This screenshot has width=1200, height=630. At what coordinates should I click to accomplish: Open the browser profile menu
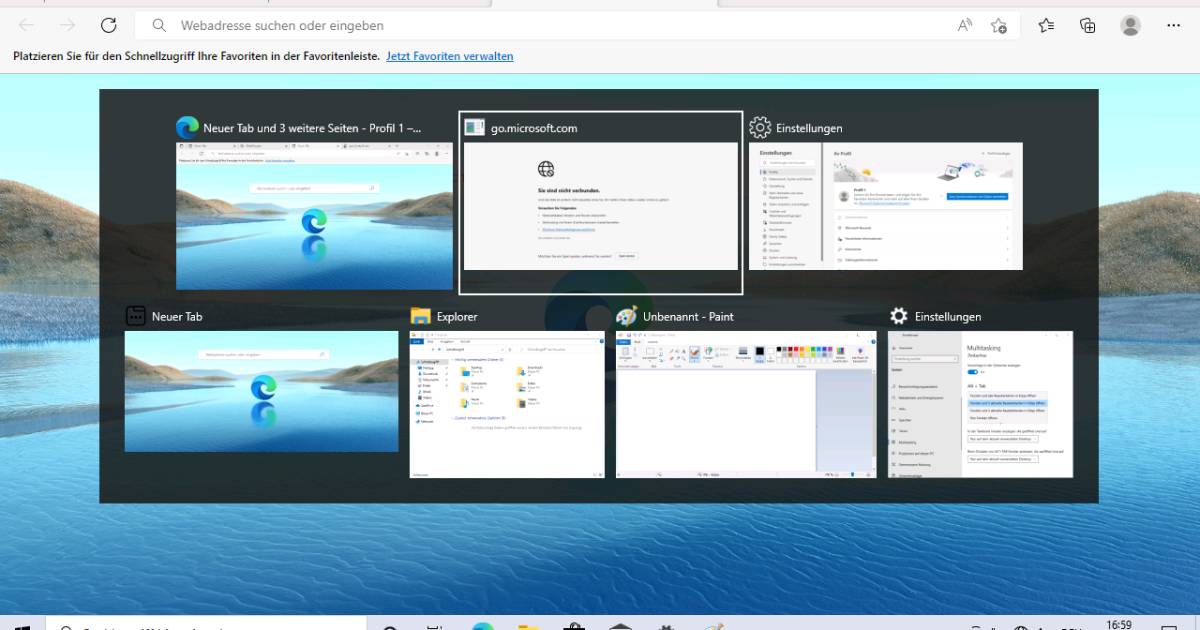click(1129, 25)
